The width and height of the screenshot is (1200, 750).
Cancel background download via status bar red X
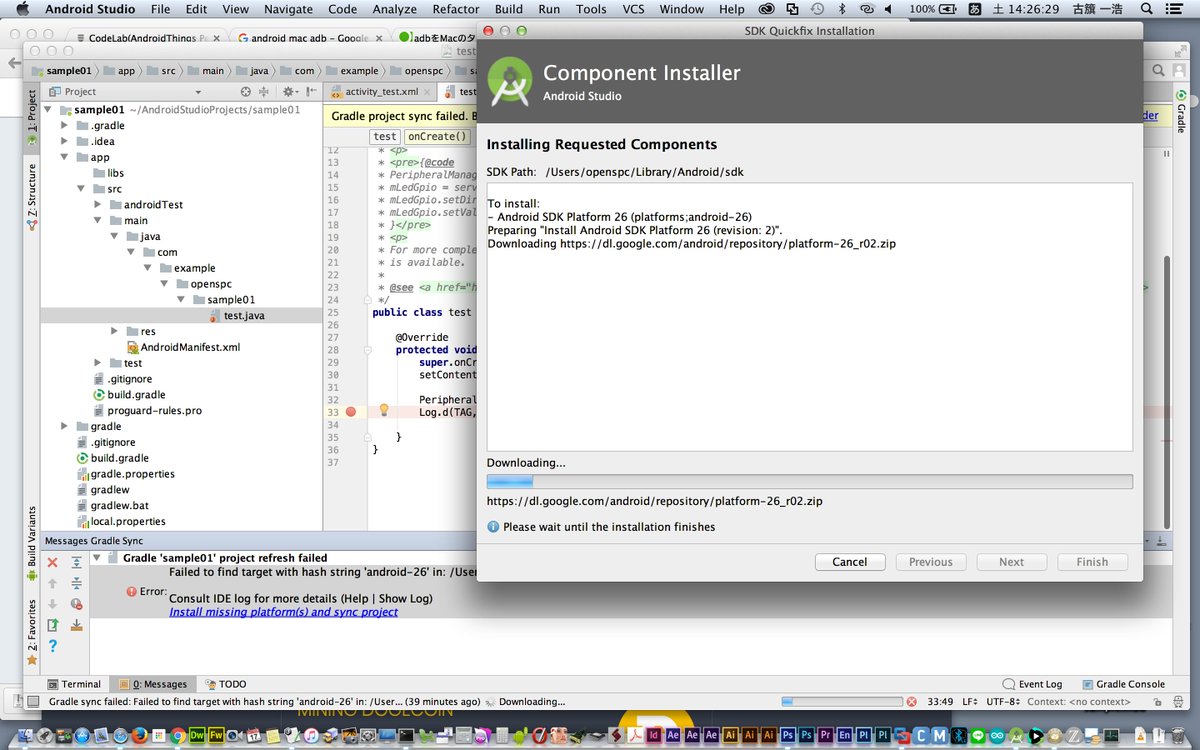[x=914, y=702]
